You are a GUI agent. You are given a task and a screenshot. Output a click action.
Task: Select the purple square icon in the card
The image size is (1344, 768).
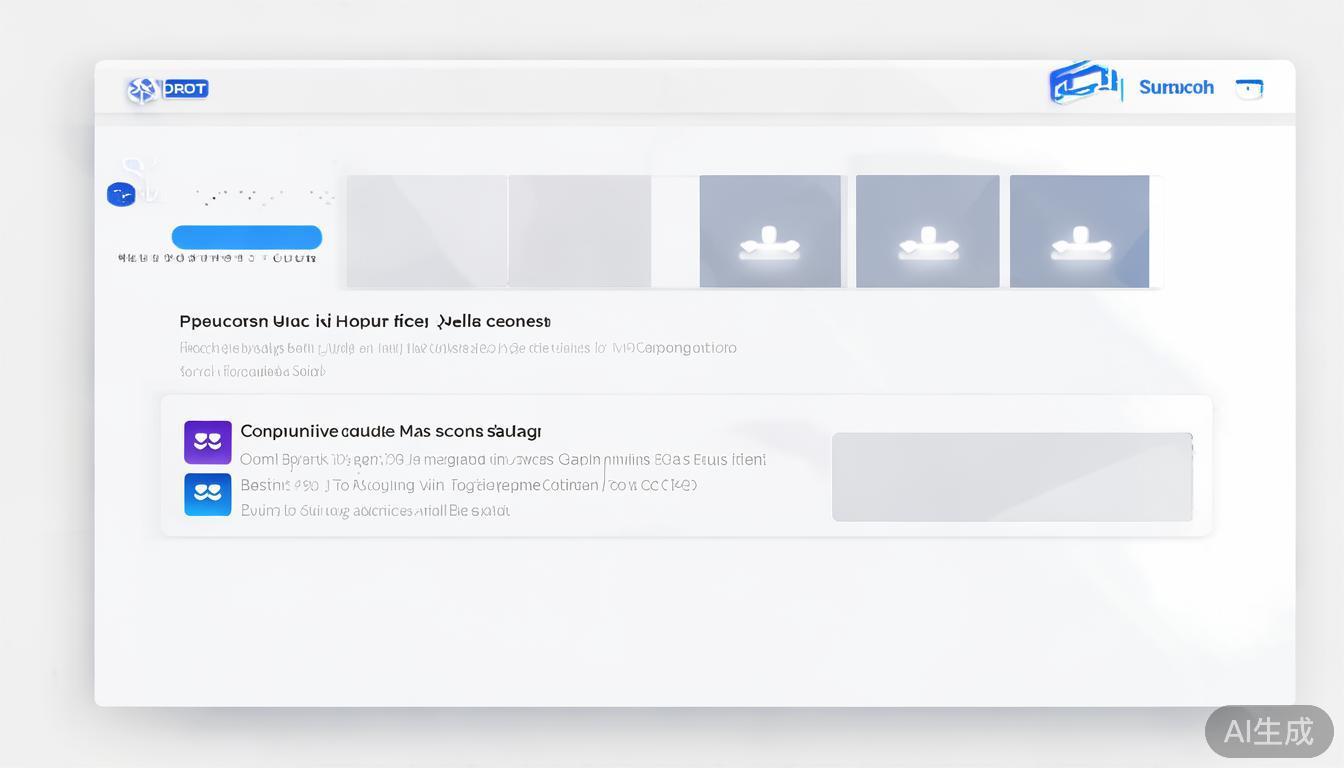pos(208,442)
